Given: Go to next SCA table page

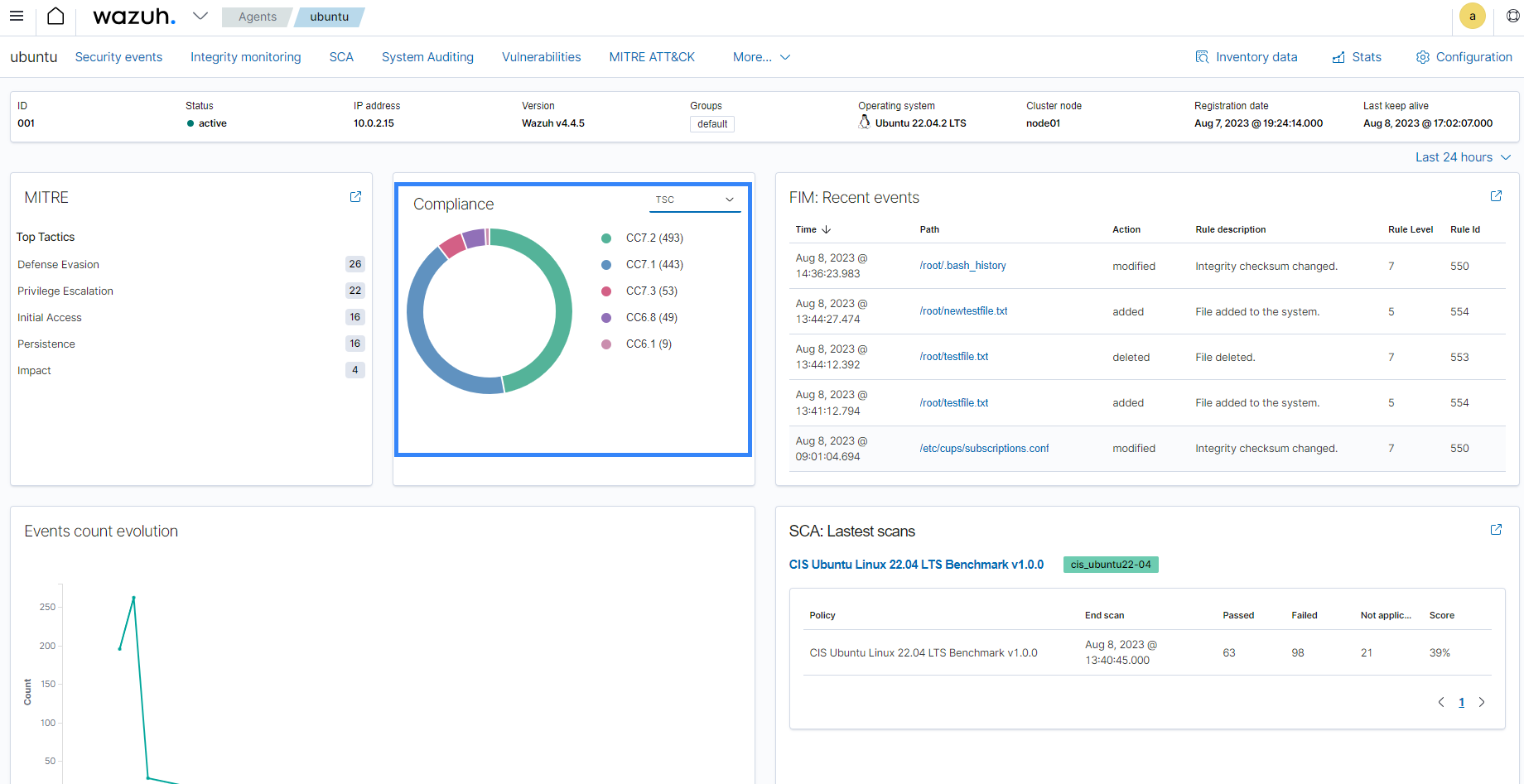Looking at the screenshot, I should point(1482,702).
